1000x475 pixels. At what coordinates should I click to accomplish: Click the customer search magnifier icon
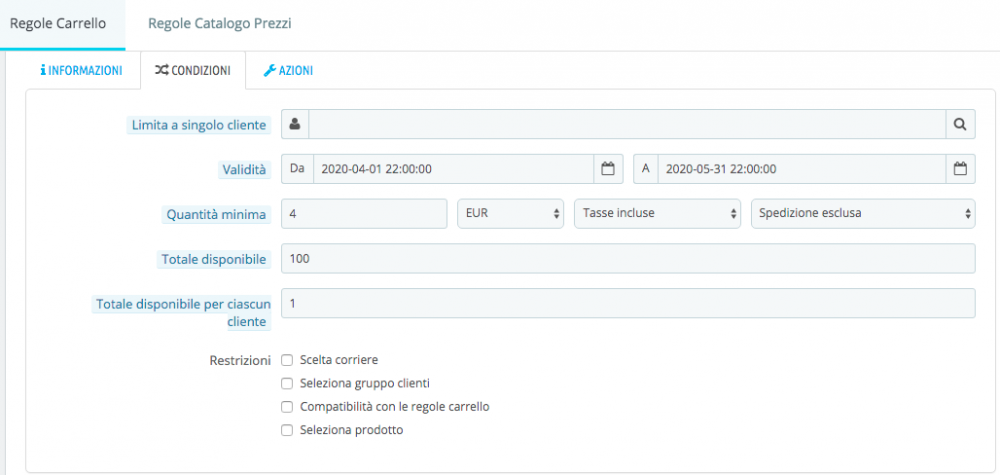(960, 124)
